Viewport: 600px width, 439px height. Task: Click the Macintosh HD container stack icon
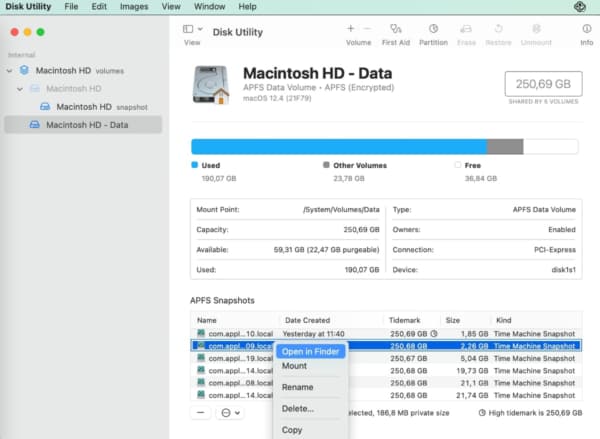[x=24, y=70]
